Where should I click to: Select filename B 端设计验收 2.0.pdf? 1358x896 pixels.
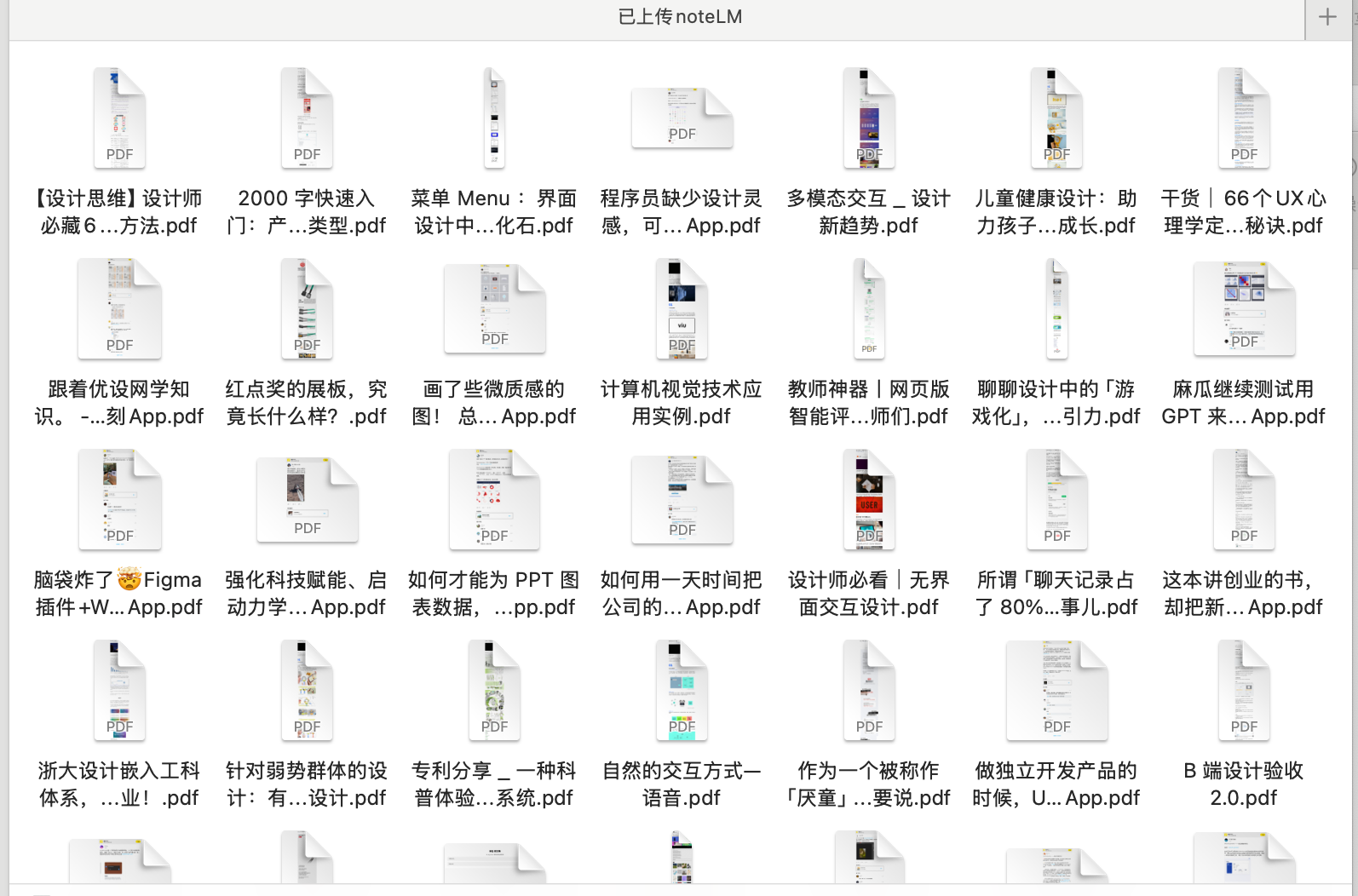tap(1244, 784)
